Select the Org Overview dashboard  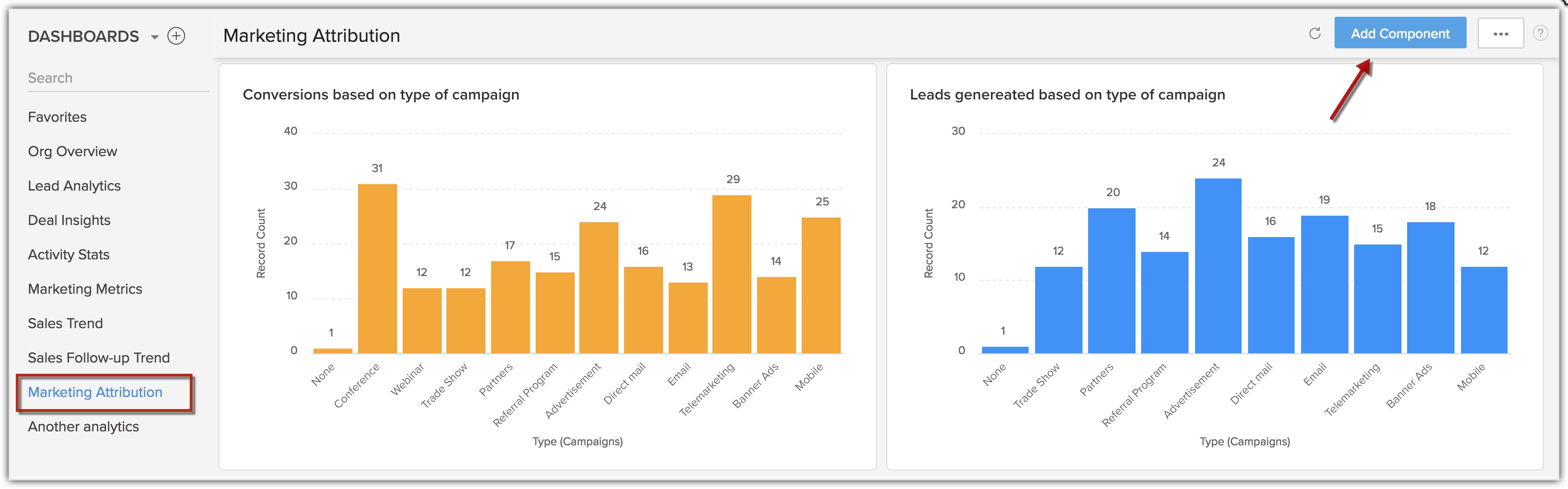pos(73,152)
